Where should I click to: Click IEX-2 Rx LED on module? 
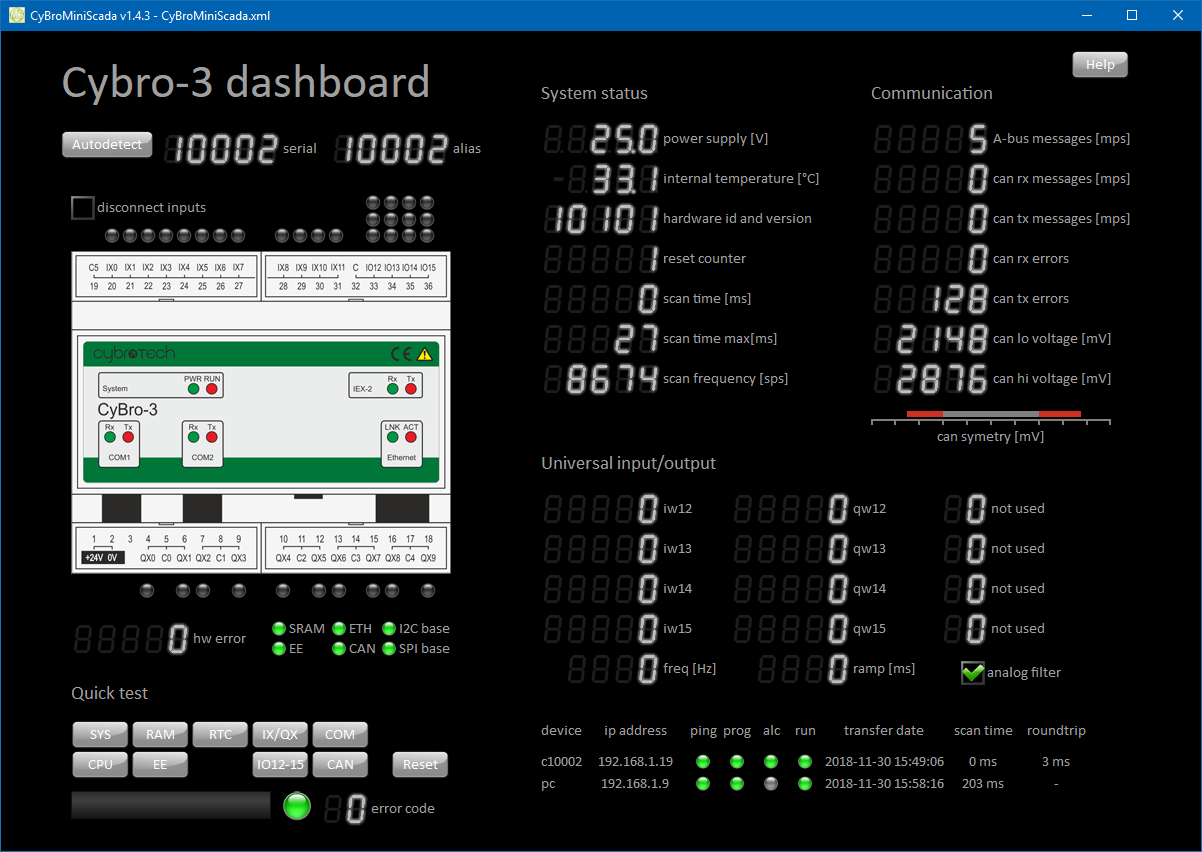coord(393,388)
